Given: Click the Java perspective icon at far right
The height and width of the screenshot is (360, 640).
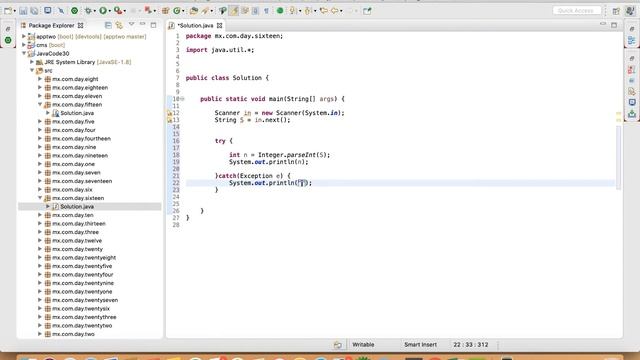Looking at the screenshot, I should click(x=630, y=11).
